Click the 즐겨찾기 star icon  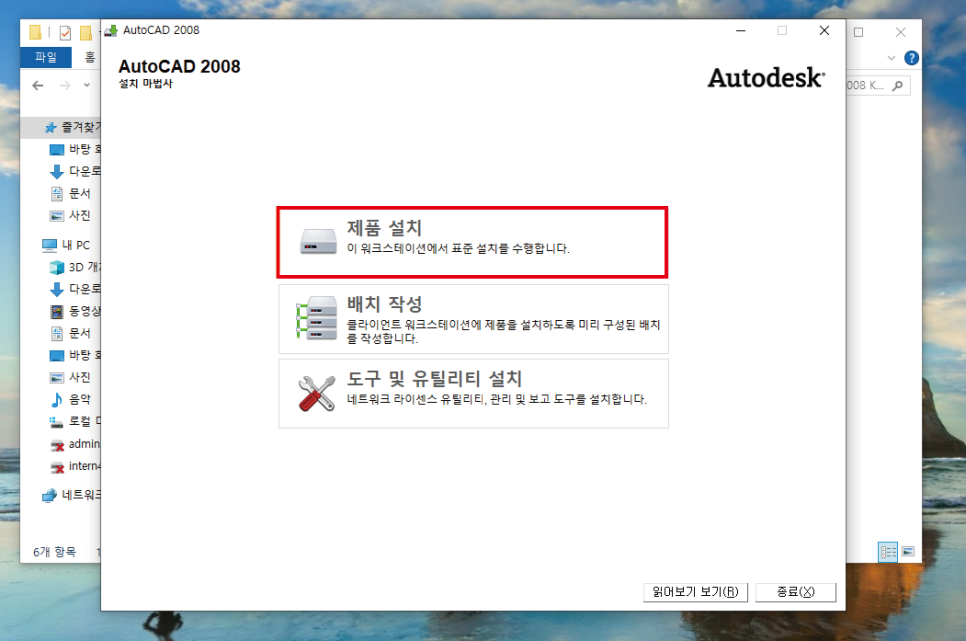point(51,128)
